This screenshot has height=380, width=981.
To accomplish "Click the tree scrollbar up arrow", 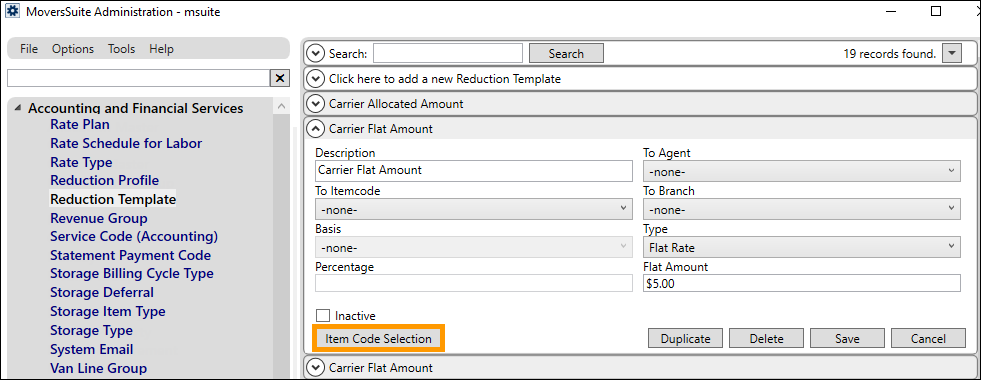I will [282, 107].
